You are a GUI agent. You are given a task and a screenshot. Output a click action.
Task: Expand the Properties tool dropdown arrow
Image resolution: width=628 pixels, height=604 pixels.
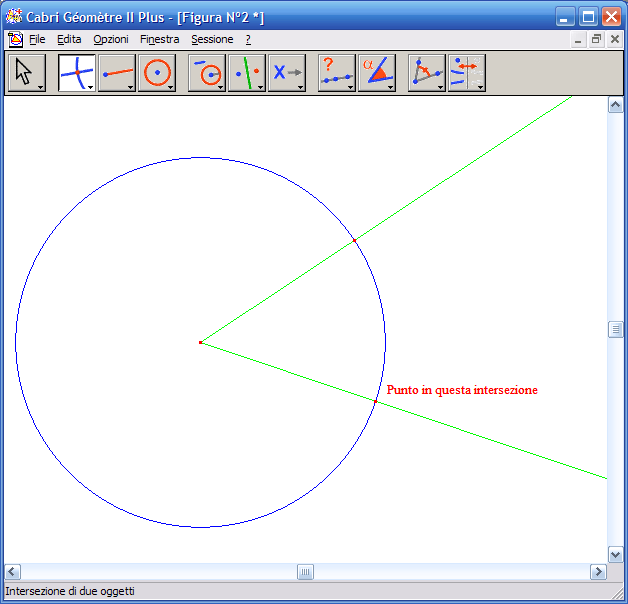tap(350, 87)
